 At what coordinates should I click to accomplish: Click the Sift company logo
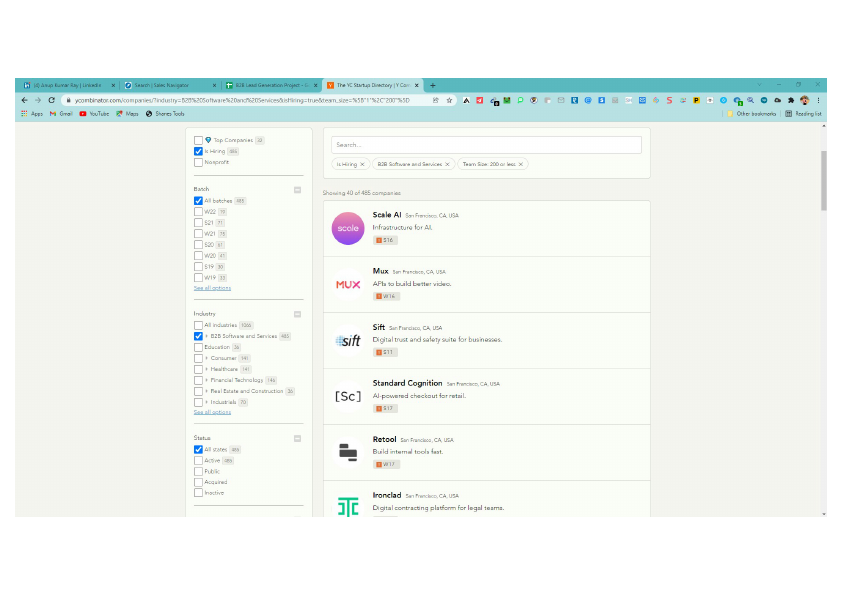click(x=348, y=340)
